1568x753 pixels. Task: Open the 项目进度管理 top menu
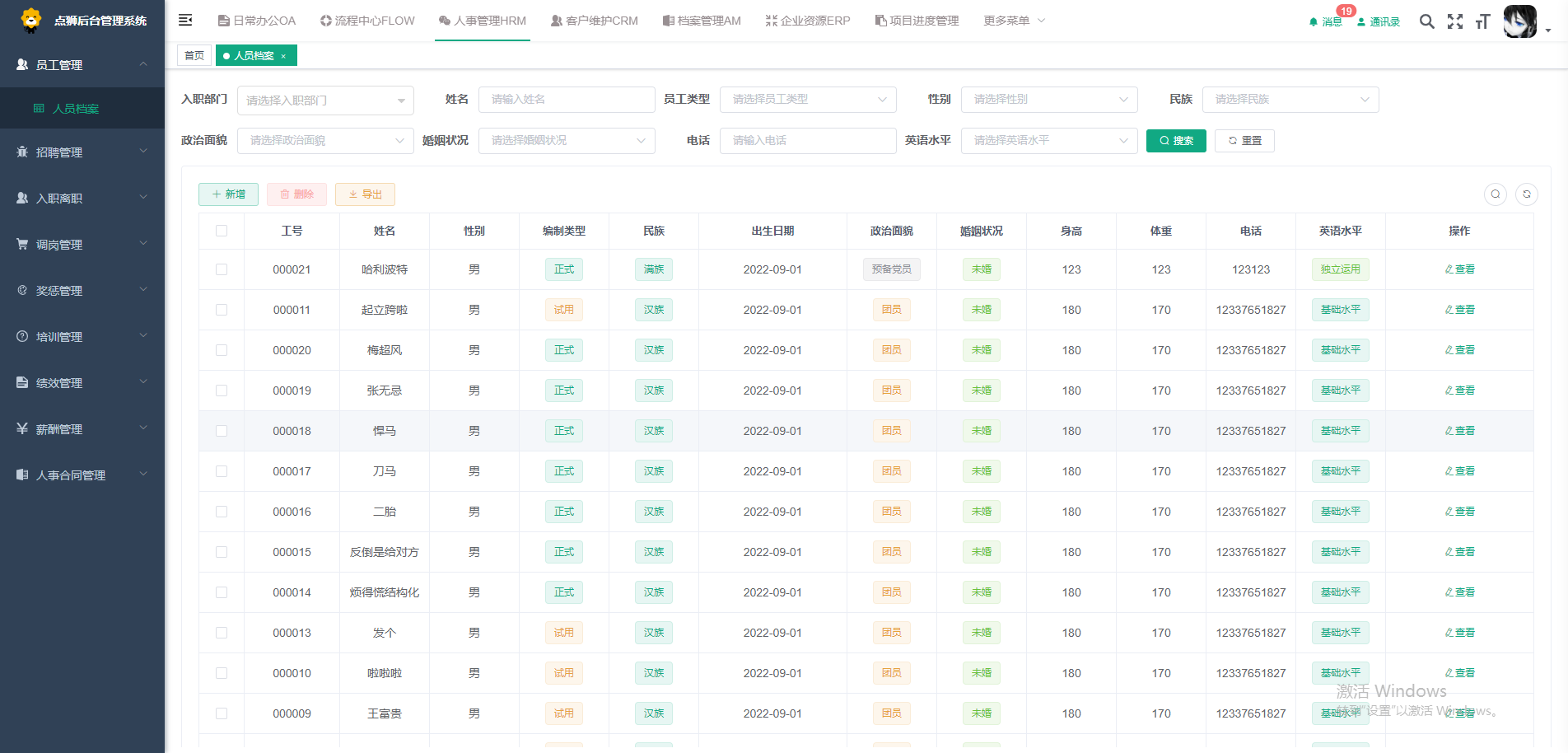917,21
